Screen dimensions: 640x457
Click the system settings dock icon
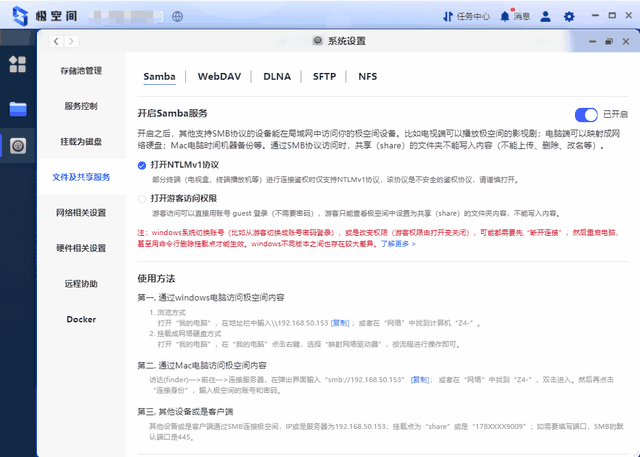coord(18,146)
